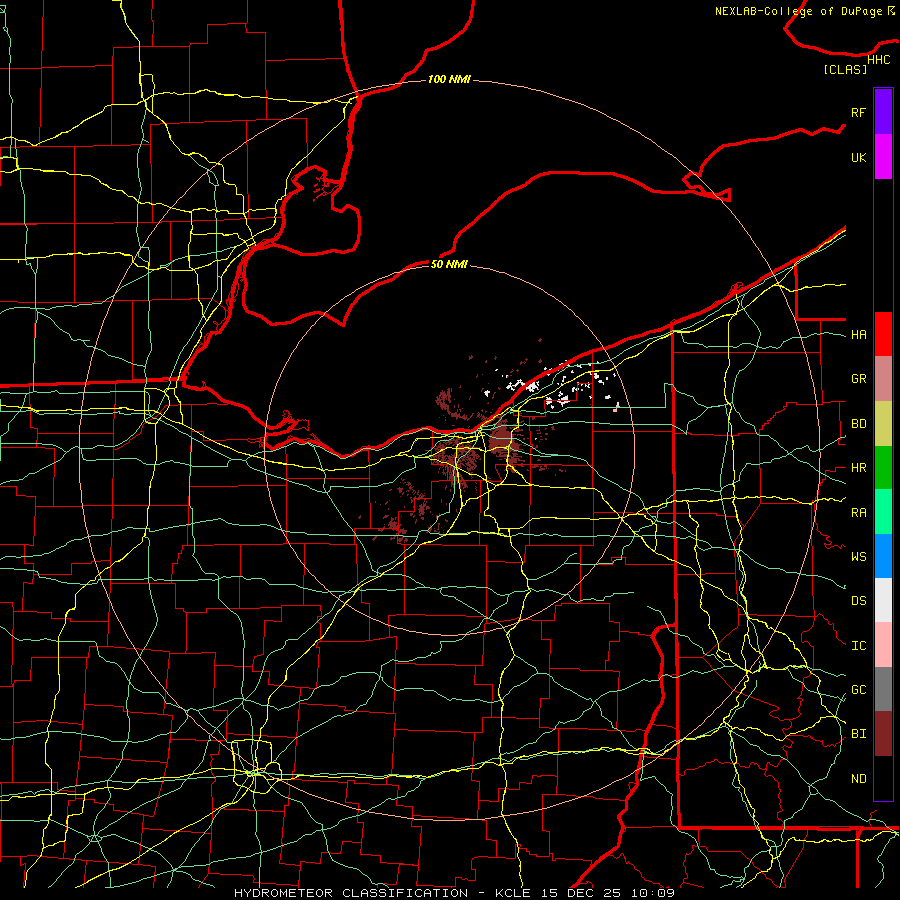Click the WS legend label
900x900 pixels.
click(x=859, y=556)
